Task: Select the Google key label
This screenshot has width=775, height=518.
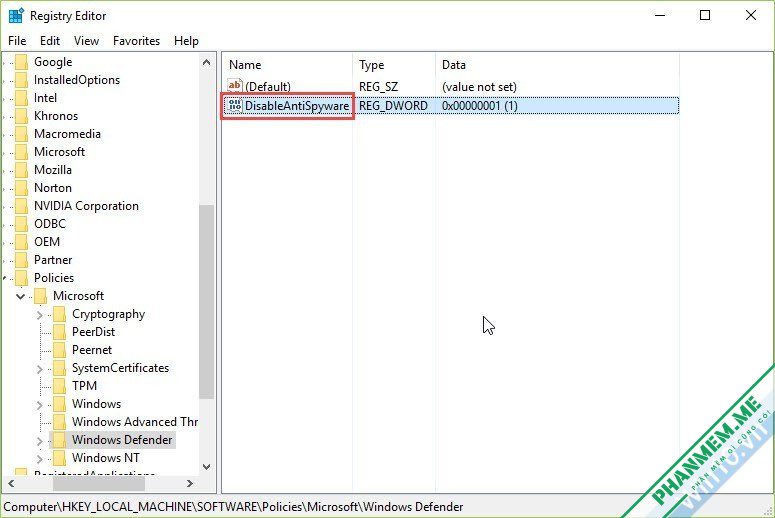Action: point(53,62)
